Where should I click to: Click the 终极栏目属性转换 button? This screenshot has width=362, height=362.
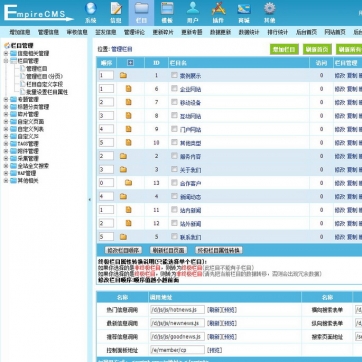219,250
